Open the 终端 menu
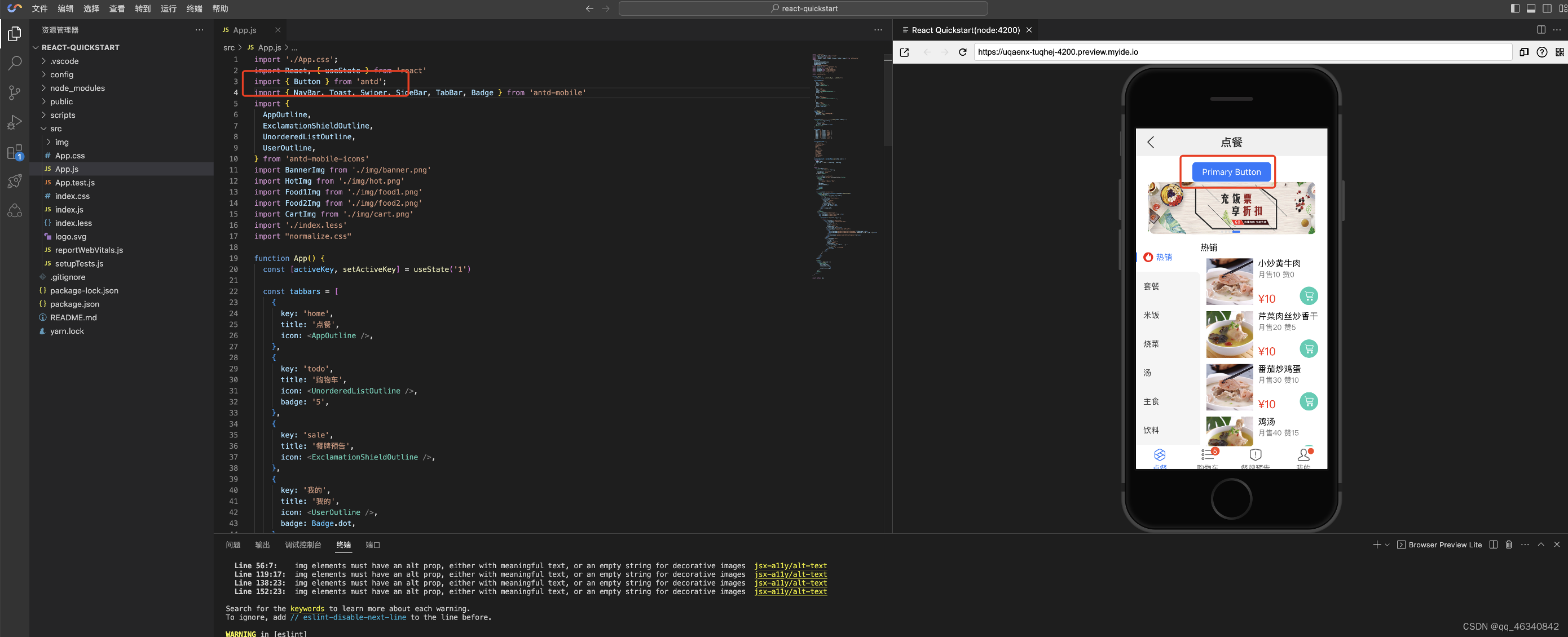This screenshot has height=637, width=1568. tap(194, 8)
